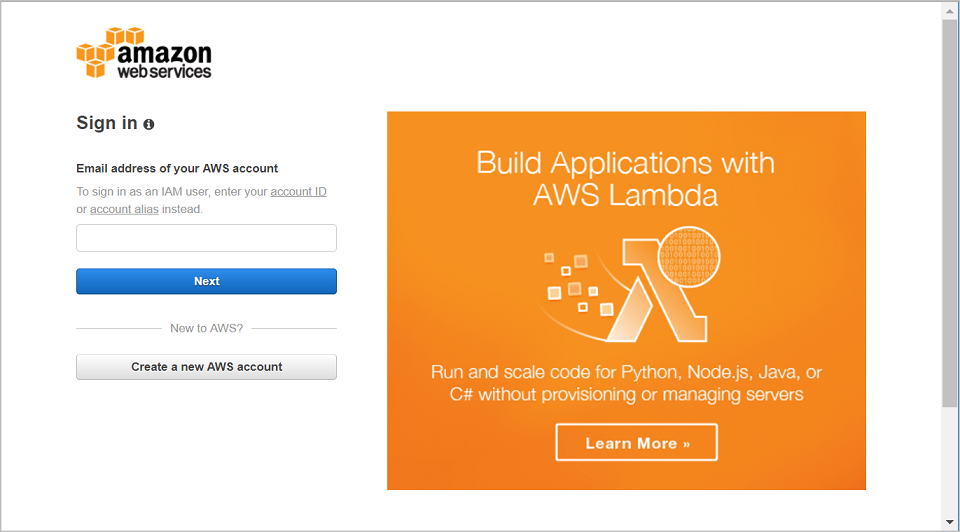
Task: Open the account alias link
Action: point(124,209)
